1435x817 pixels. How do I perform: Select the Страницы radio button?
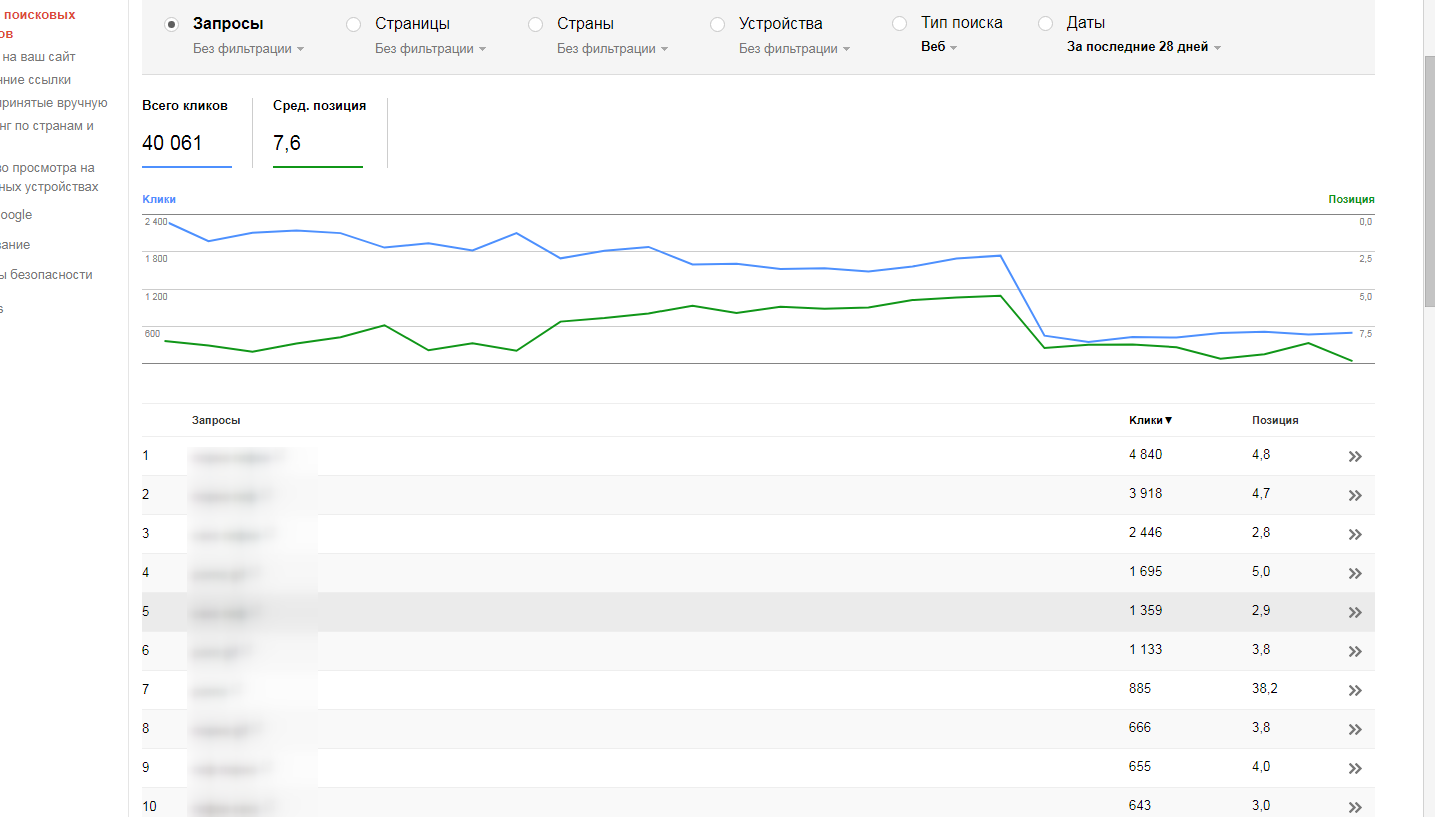pyautogui.click(x=353, y=24)
